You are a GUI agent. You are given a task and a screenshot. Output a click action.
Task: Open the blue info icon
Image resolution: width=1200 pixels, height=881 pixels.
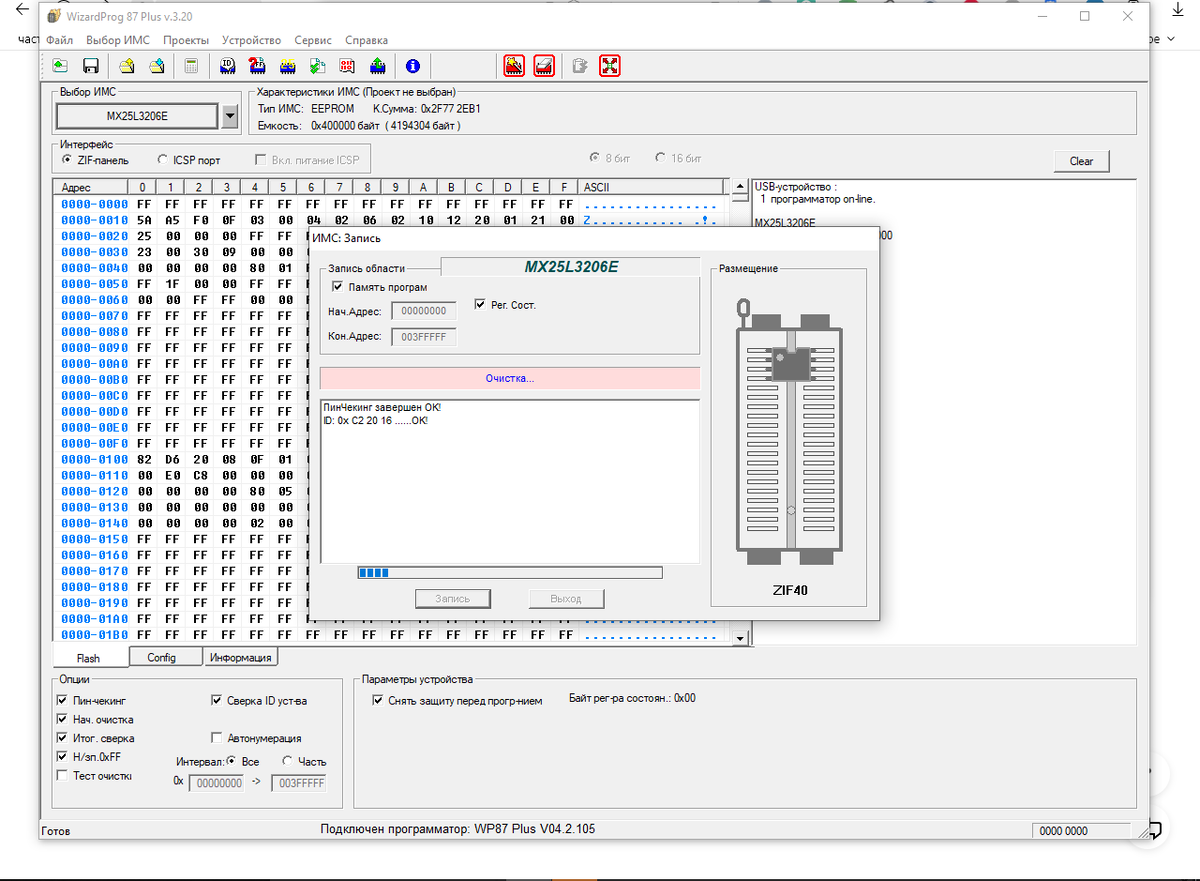pyautogui.click(x=412, y=66)
